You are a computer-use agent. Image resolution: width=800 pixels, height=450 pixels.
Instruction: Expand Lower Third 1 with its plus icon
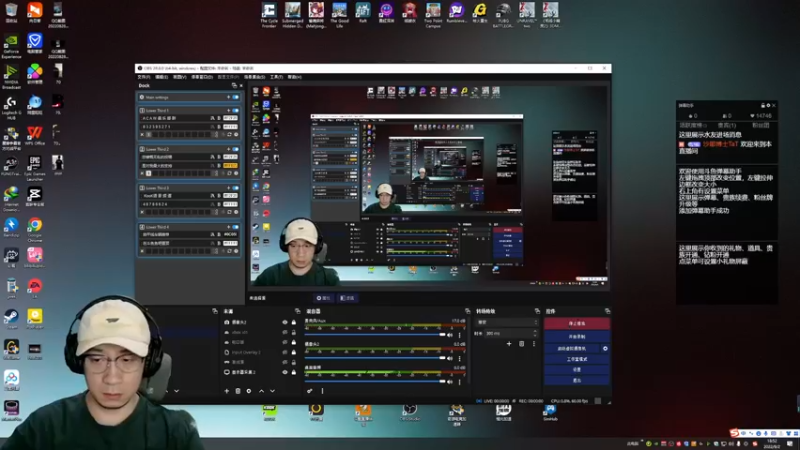(x=229, y=110)
